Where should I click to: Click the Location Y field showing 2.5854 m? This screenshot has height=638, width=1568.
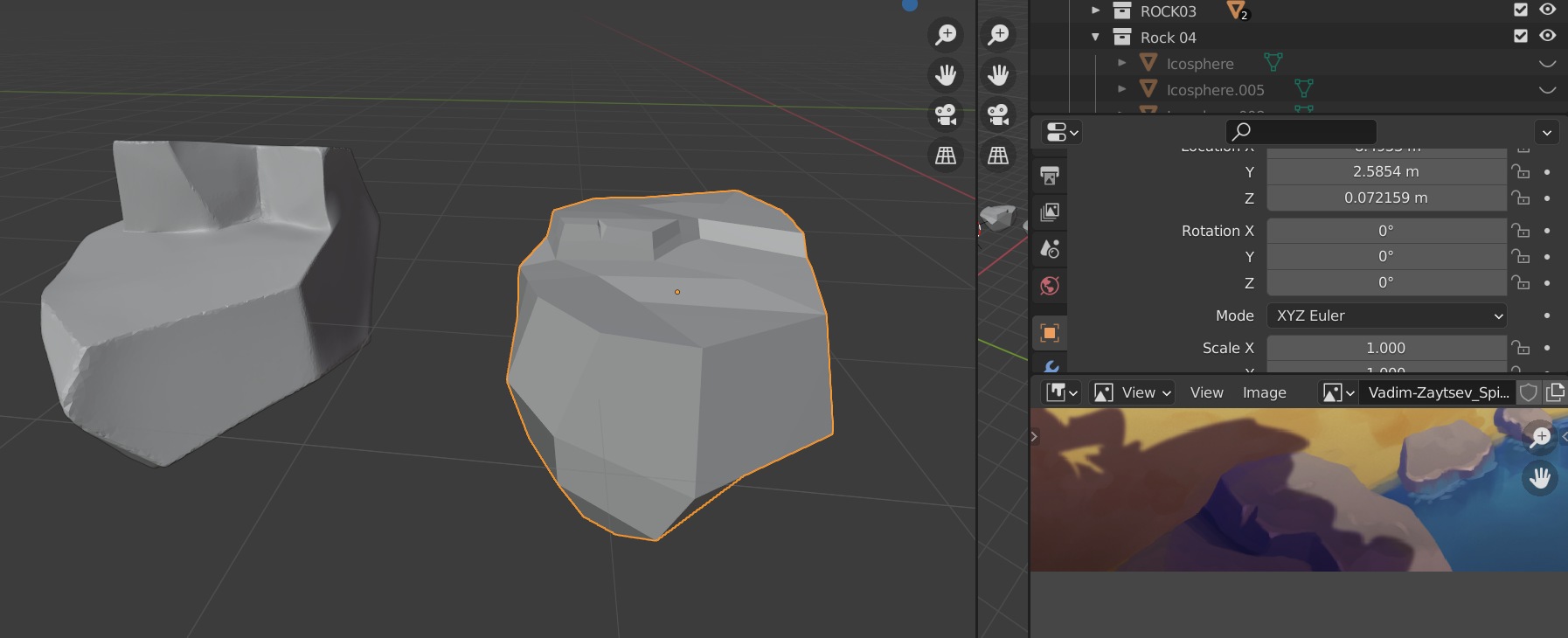pyautogui.click(x=1387, y=171)
